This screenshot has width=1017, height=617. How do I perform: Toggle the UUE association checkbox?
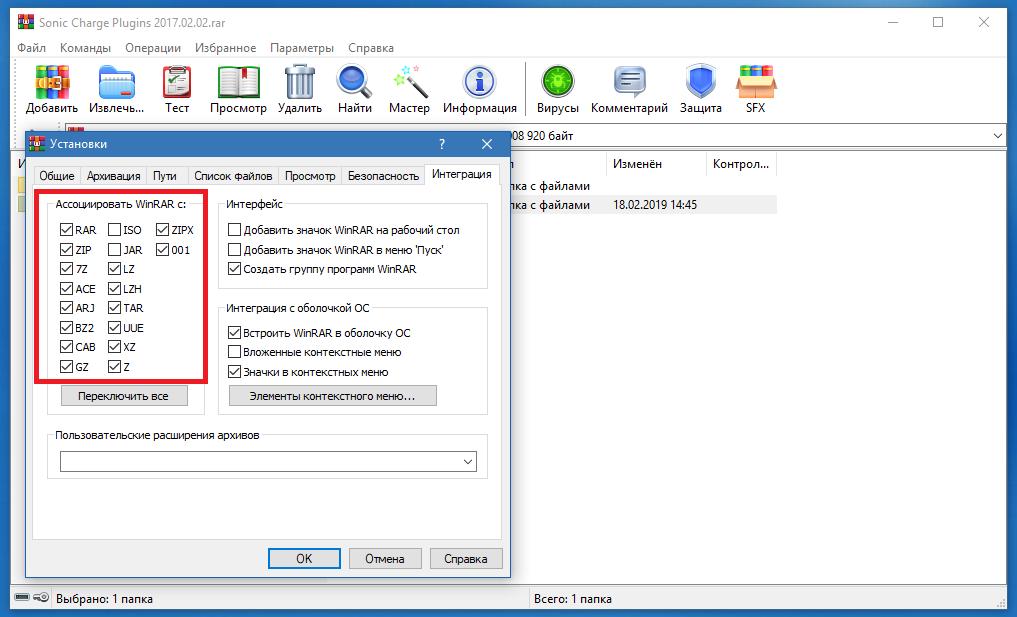(x=115, y=328)
